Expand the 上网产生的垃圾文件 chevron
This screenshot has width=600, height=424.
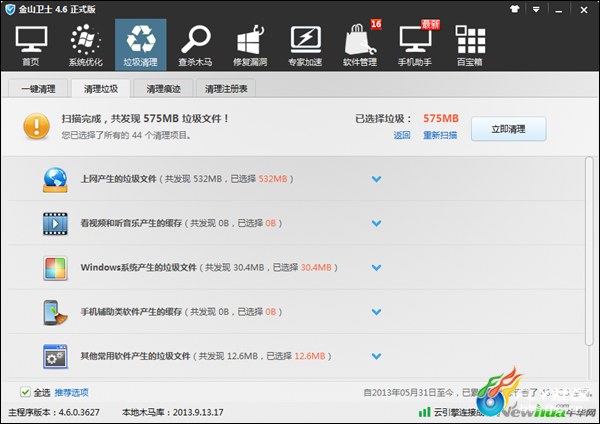coord(377,179)
